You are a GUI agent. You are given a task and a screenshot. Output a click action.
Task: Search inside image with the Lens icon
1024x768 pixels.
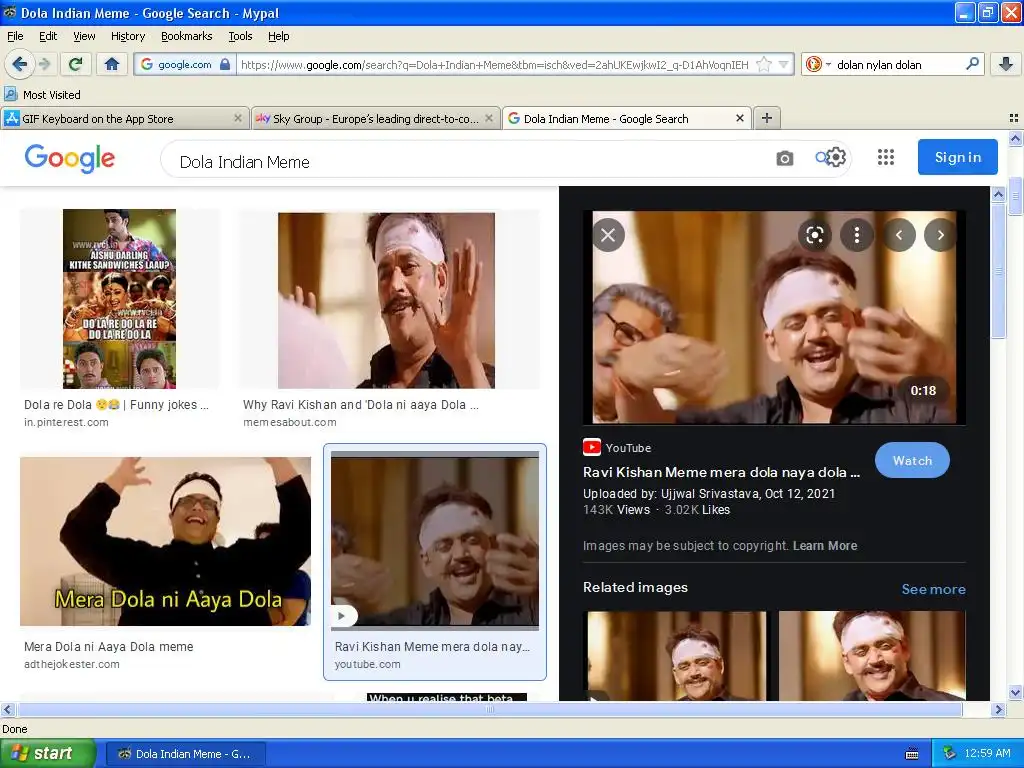click(x=814, y=235)
